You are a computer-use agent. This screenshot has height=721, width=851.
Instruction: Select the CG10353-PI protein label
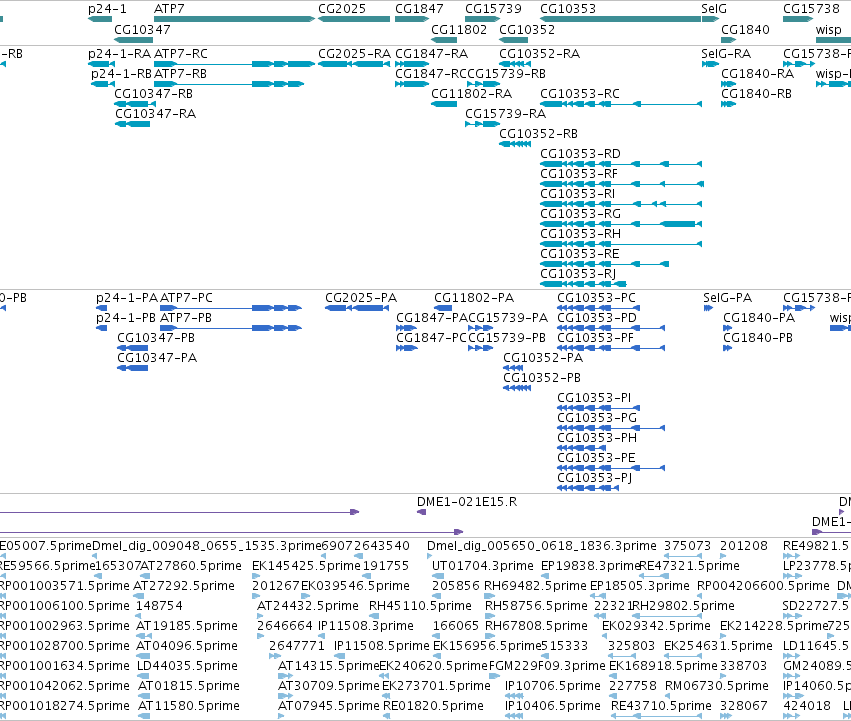594,398
